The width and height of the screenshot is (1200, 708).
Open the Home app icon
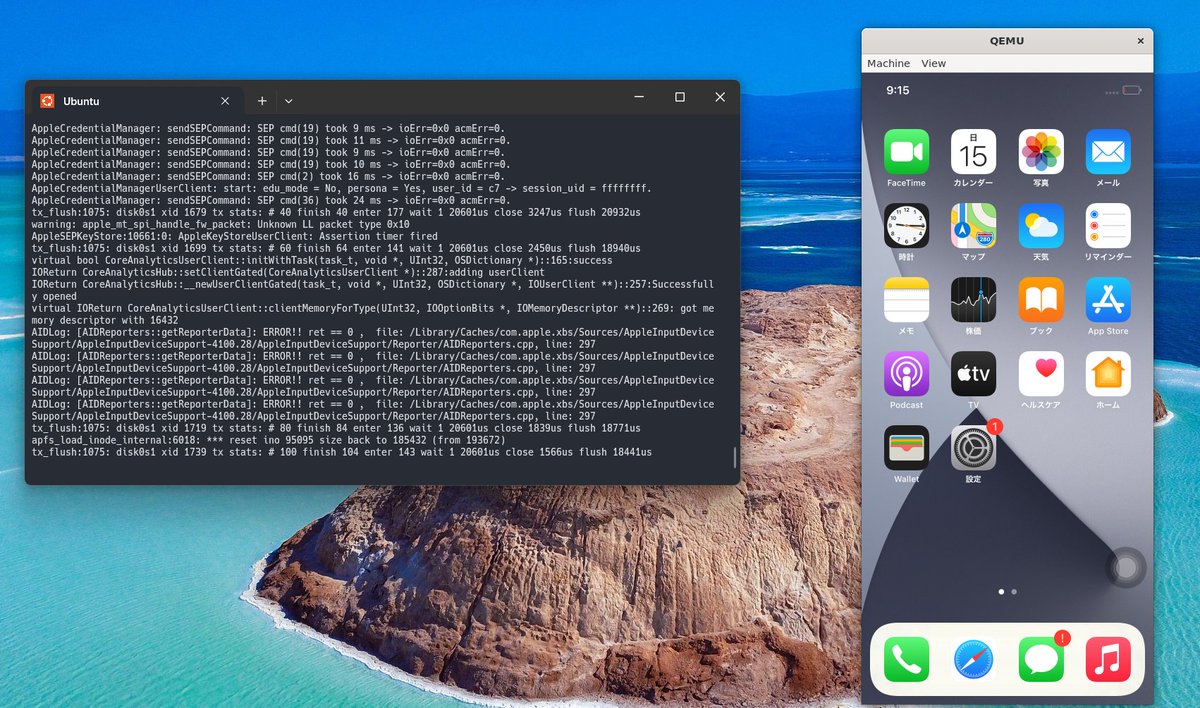click(x=1108, y=374)
